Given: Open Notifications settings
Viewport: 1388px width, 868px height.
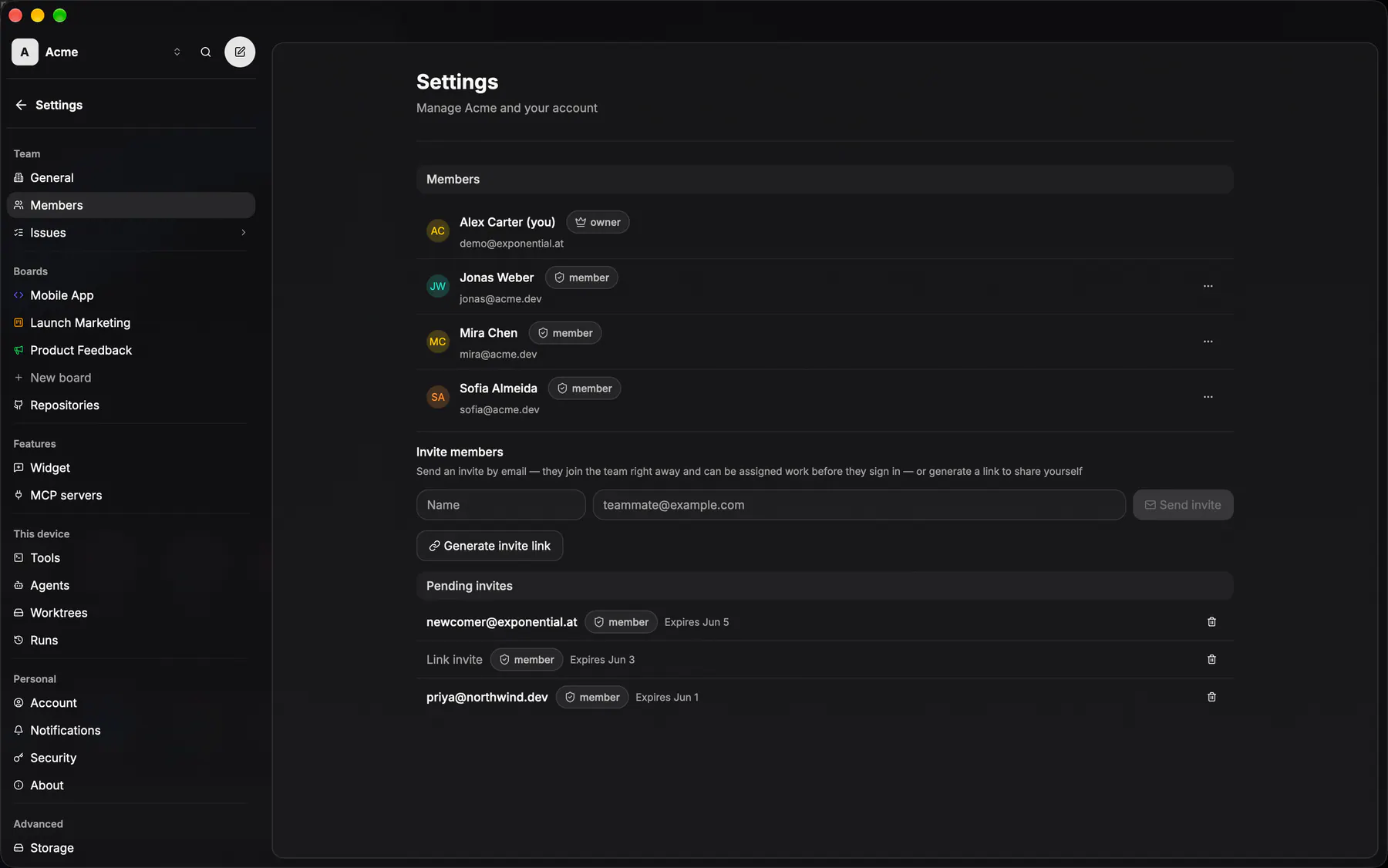Looking at the screenshot, I should tap(131, 731).
